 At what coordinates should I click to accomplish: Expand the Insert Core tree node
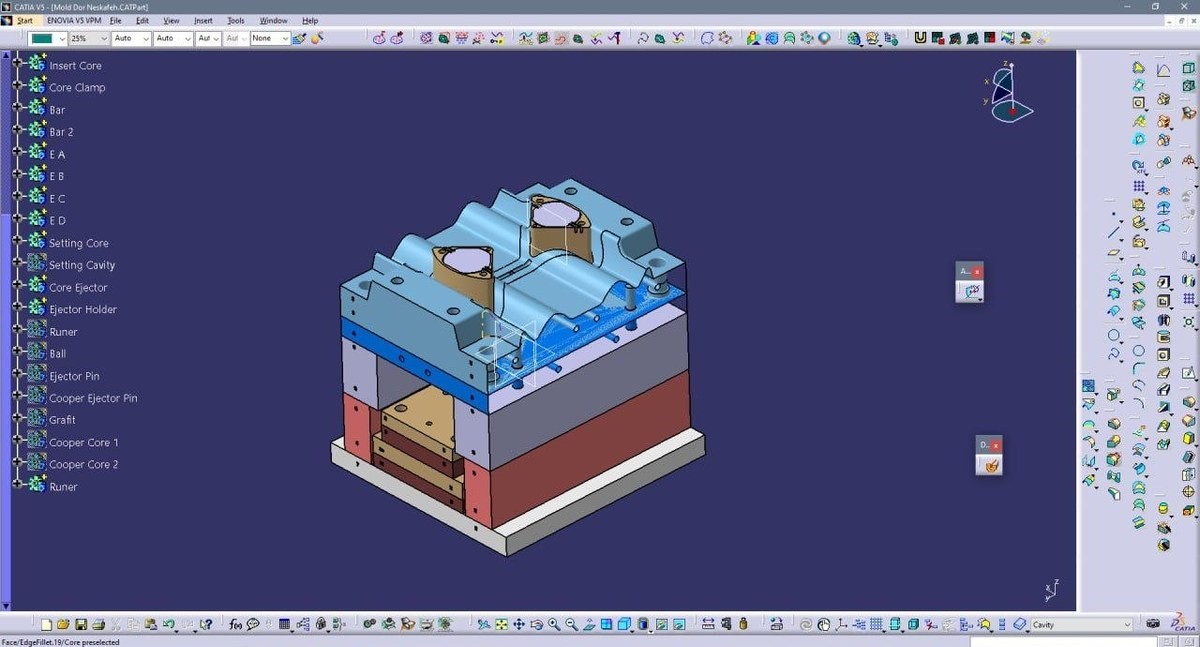(17, 65)
